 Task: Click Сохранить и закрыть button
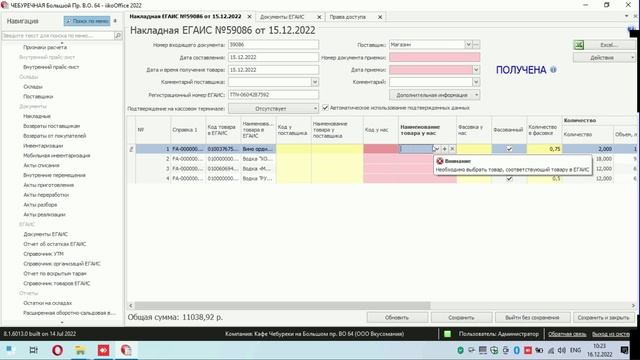[603, 318]
